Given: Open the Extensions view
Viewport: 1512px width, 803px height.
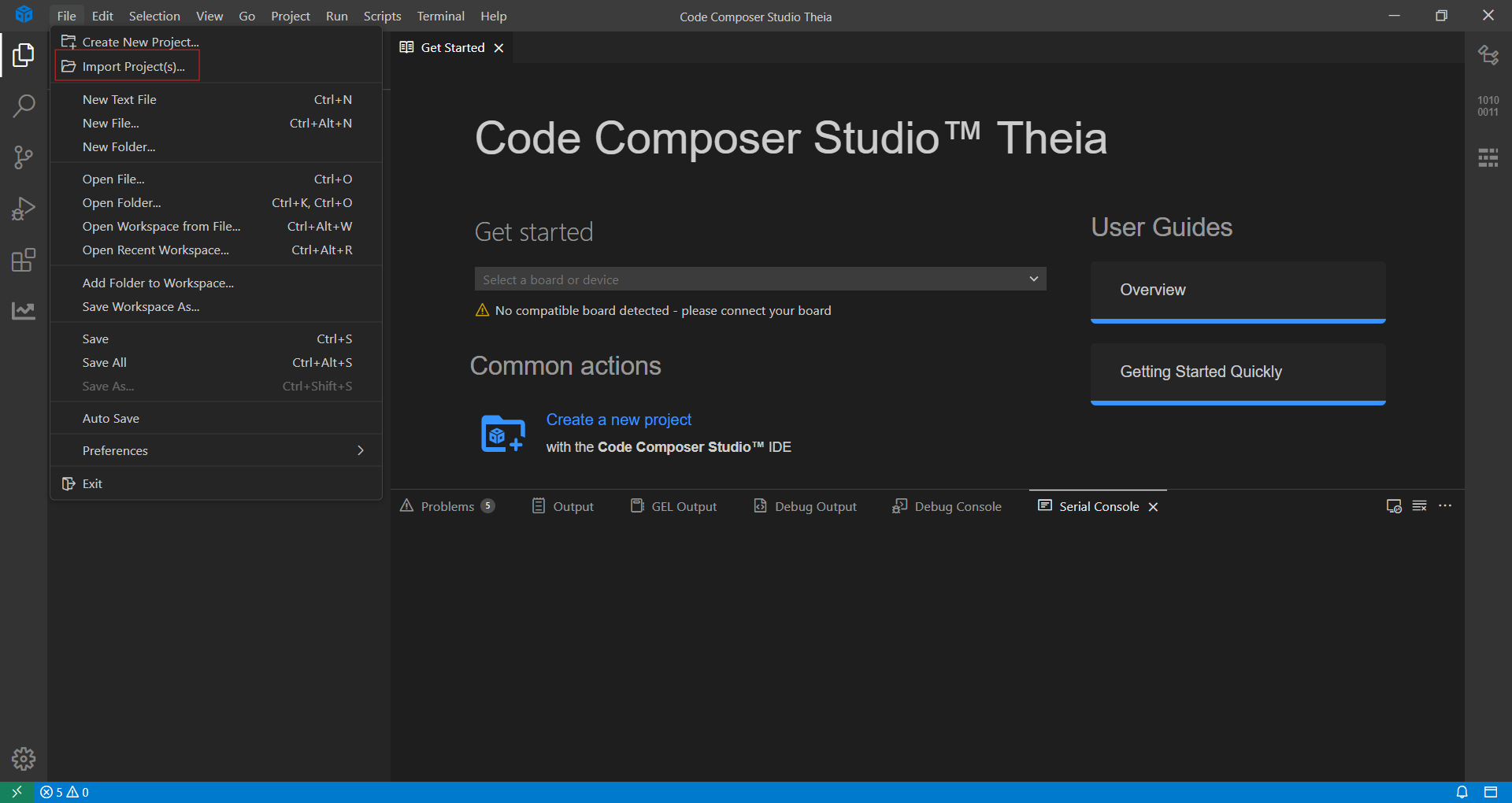Looking at the screenshot, I should pos(24,260).
